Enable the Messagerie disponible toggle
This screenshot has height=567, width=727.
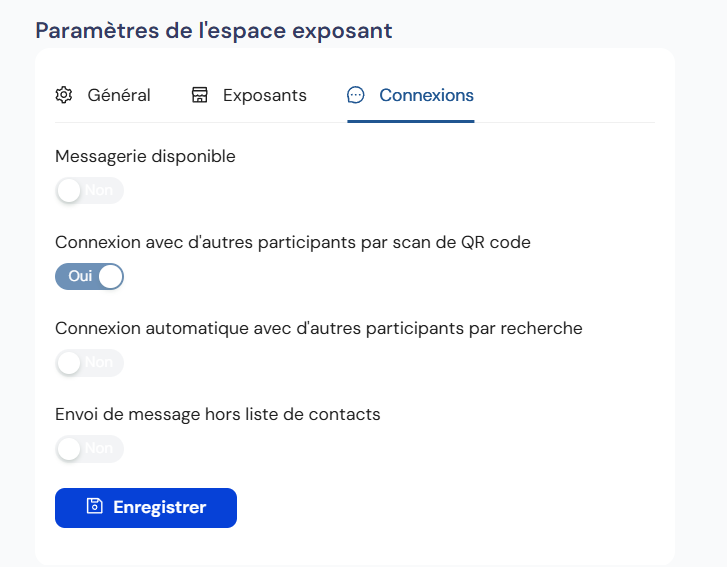tap(89, 191)
